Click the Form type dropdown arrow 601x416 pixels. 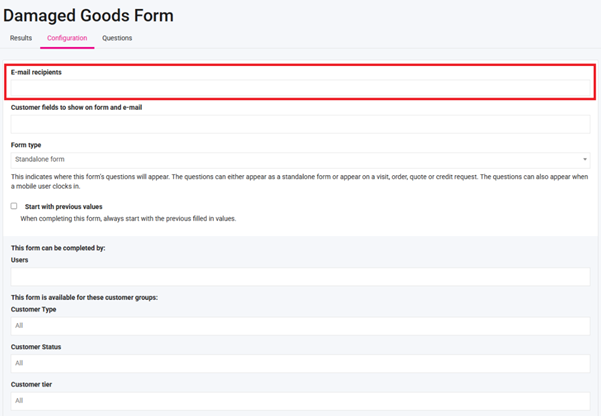point(585,159)
